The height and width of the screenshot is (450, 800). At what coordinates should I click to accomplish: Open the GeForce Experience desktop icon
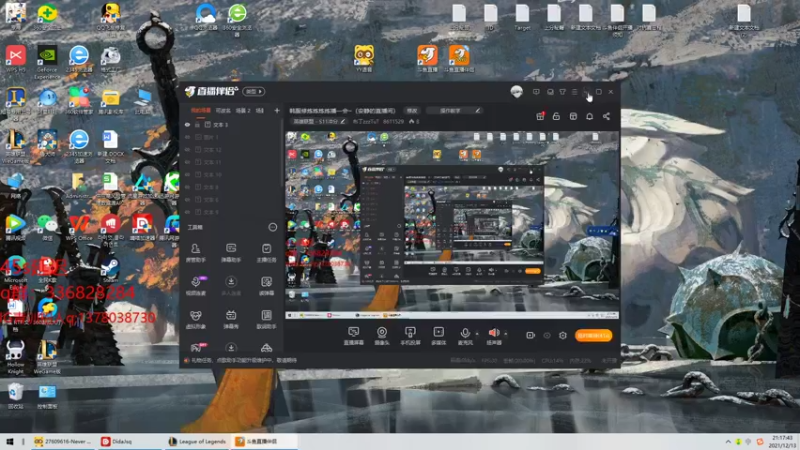47,63
